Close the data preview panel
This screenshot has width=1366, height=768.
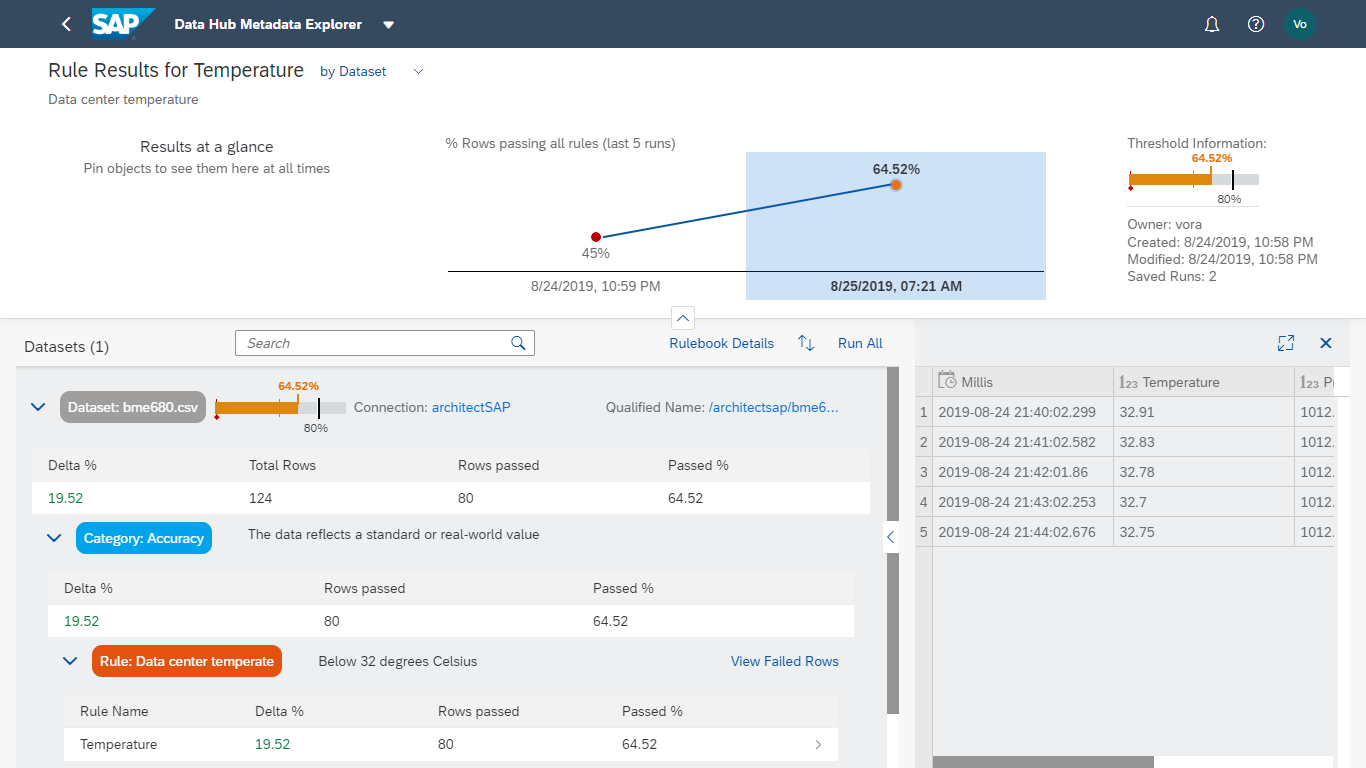pyautogui.click(x=1326, y=343)
